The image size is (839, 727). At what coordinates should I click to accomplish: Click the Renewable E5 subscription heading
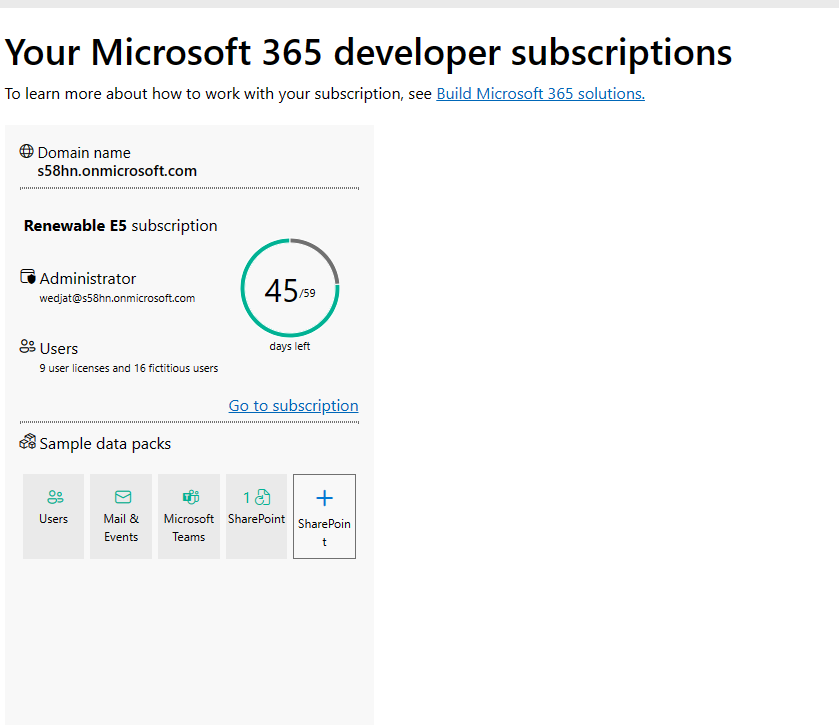tap(120, 226)
